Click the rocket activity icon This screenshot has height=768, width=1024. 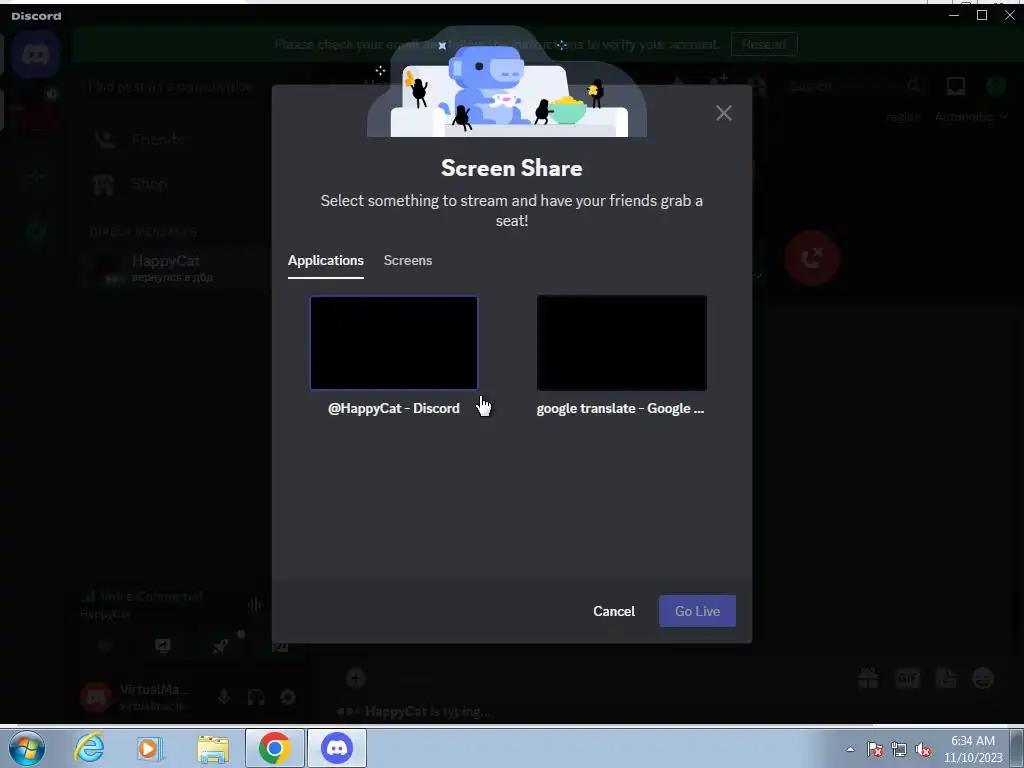coord(221,646)
